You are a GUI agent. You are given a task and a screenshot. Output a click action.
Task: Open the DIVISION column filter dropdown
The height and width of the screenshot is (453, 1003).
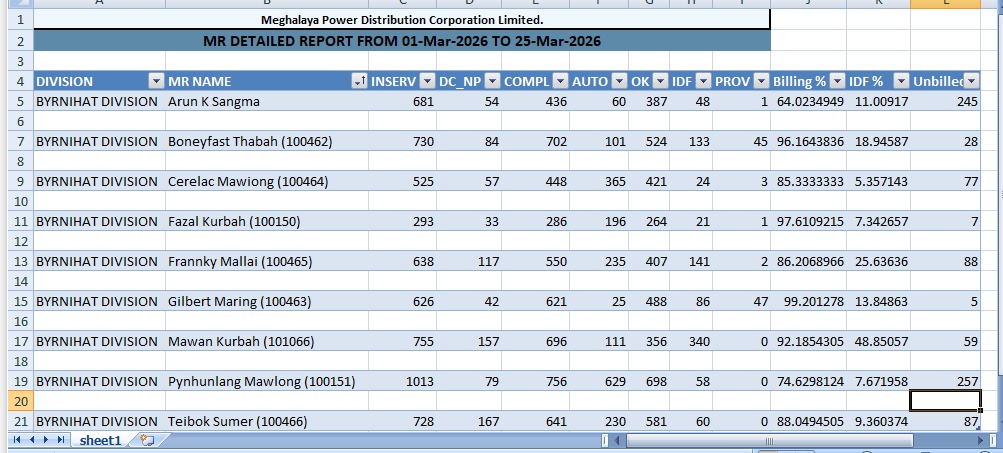point(156,81)
